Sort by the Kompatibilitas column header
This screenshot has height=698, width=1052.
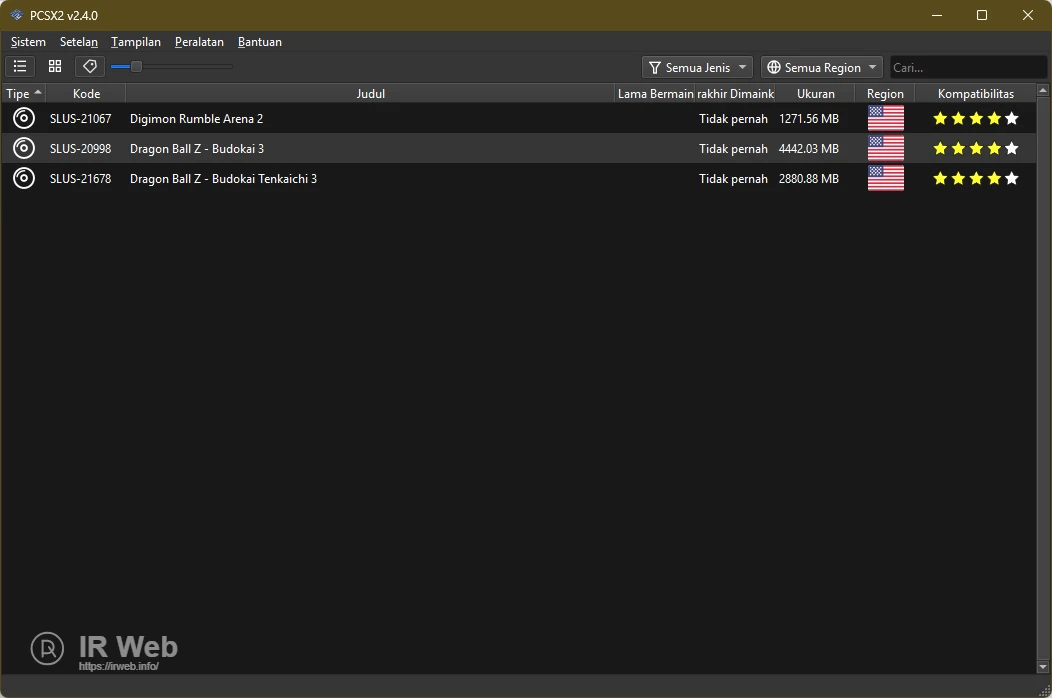click(x=976, y=93)
